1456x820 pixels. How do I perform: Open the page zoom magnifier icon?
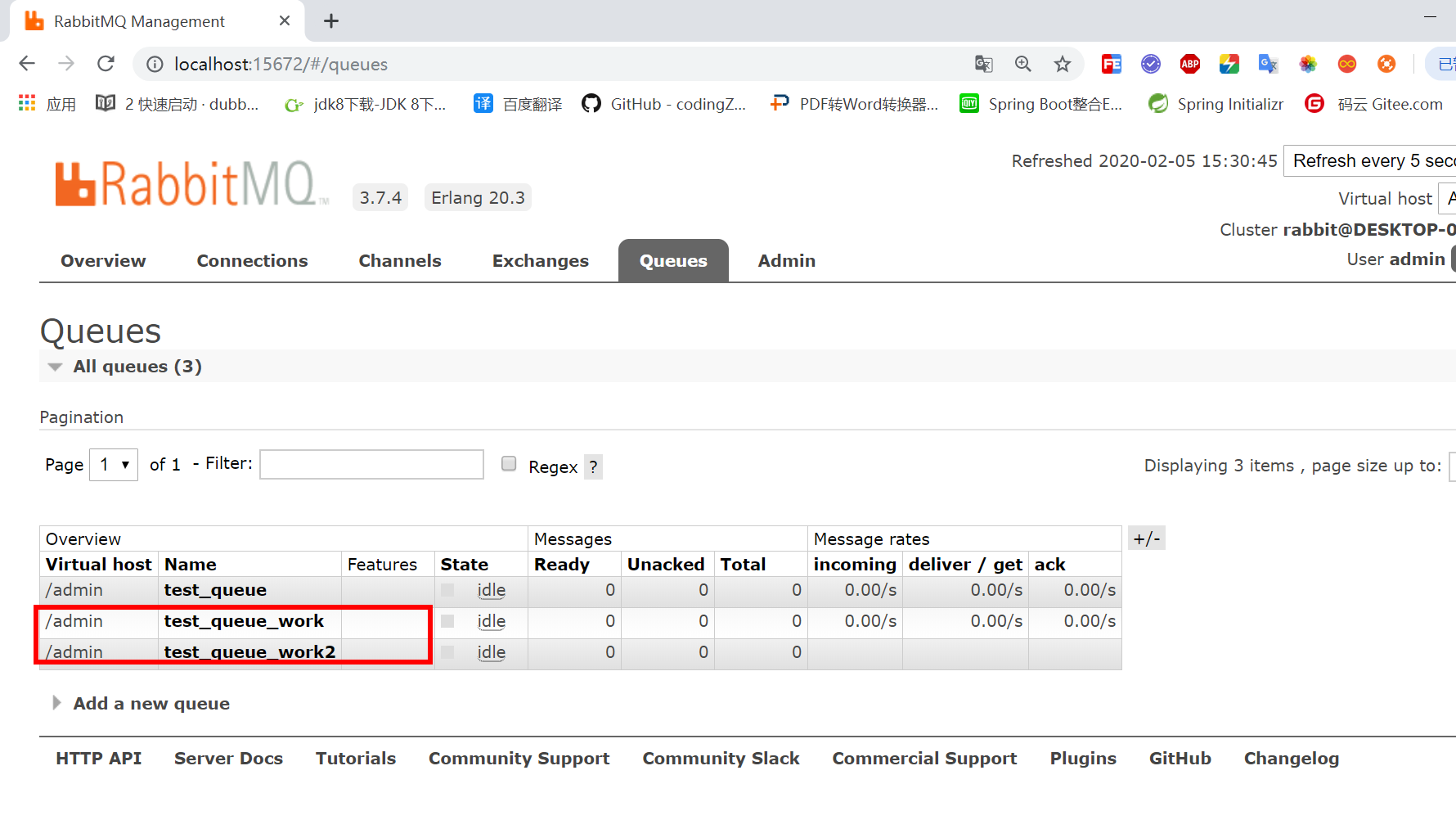tap(1022, 64)
